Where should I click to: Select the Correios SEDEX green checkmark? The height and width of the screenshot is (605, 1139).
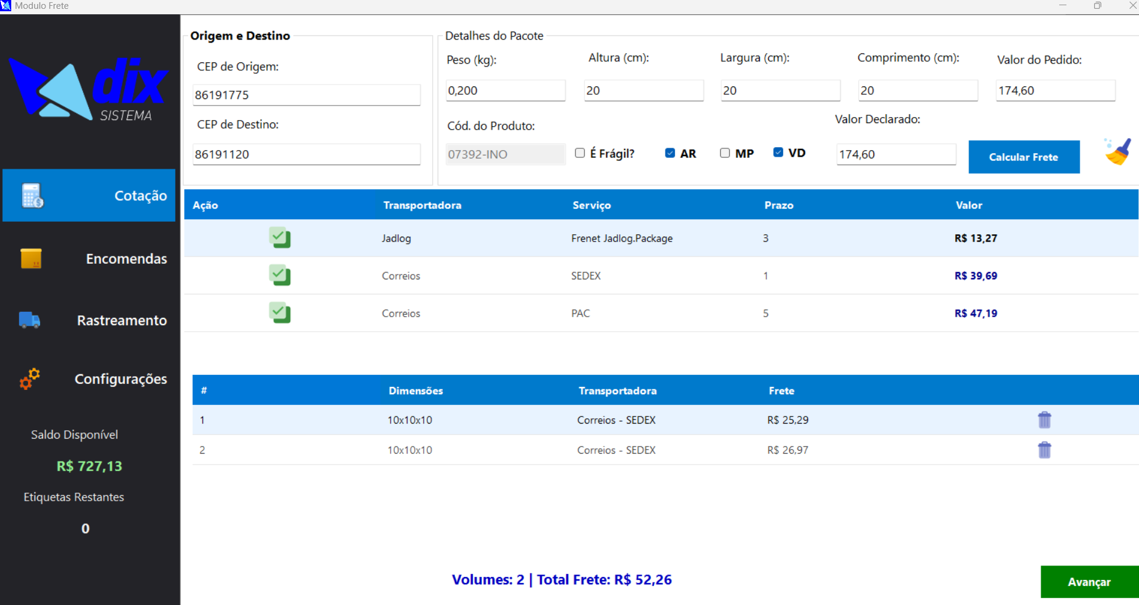[x=280, y=275]
